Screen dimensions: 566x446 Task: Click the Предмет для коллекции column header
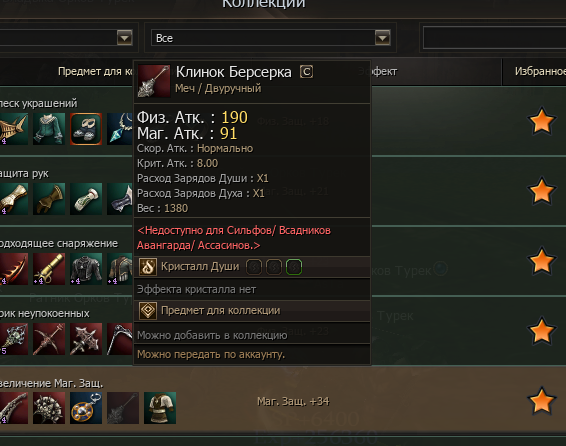click(x=95, y=71)
